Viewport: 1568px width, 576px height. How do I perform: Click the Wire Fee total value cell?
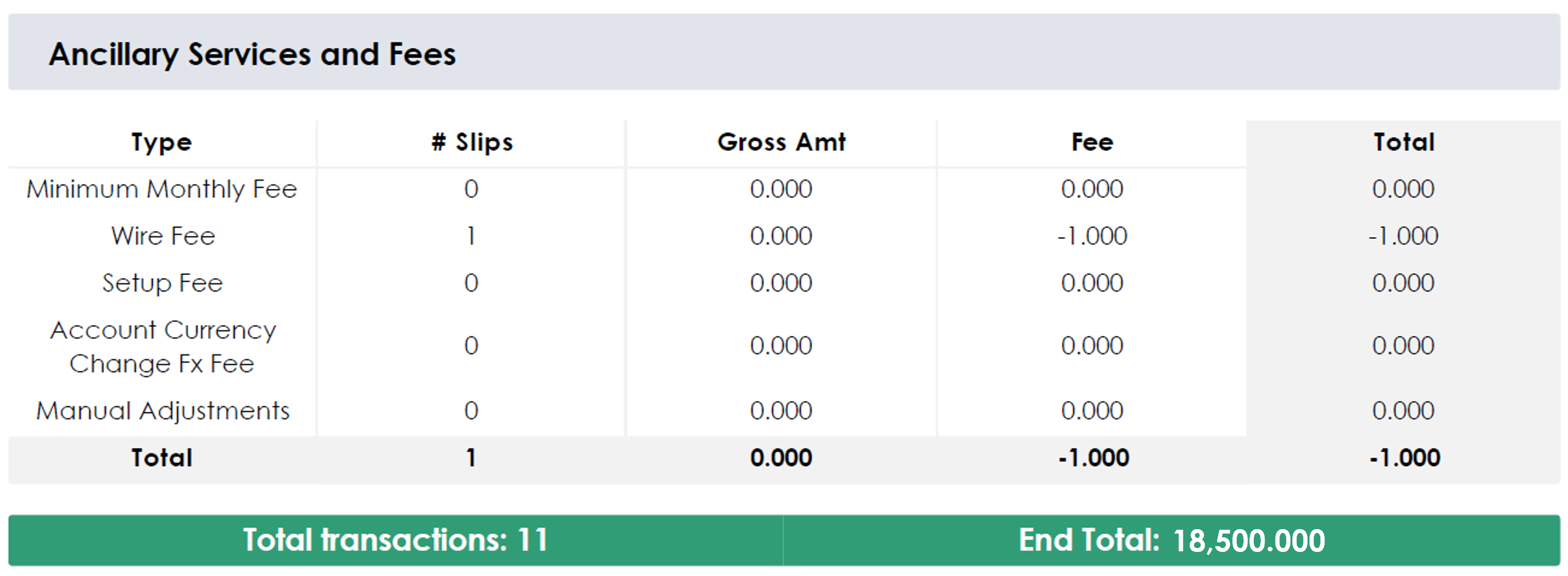(1403, 236)
